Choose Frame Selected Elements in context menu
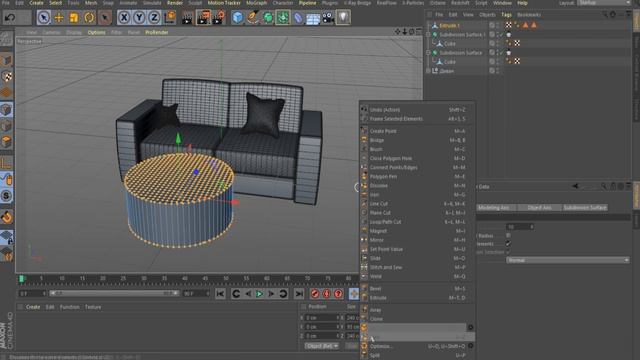The width and height of the screenshot is (640, 360). pyautogui.click(x=396, y=119)
